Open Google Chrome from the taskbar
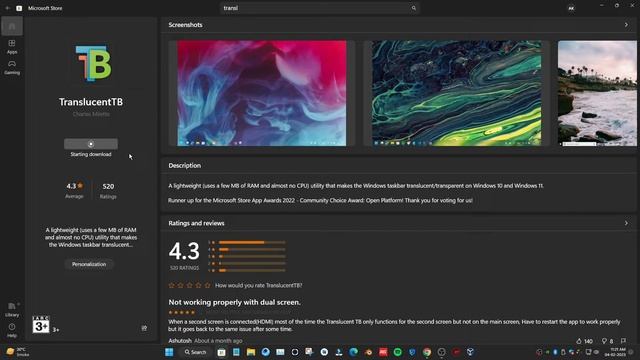 tap(427, 352)
